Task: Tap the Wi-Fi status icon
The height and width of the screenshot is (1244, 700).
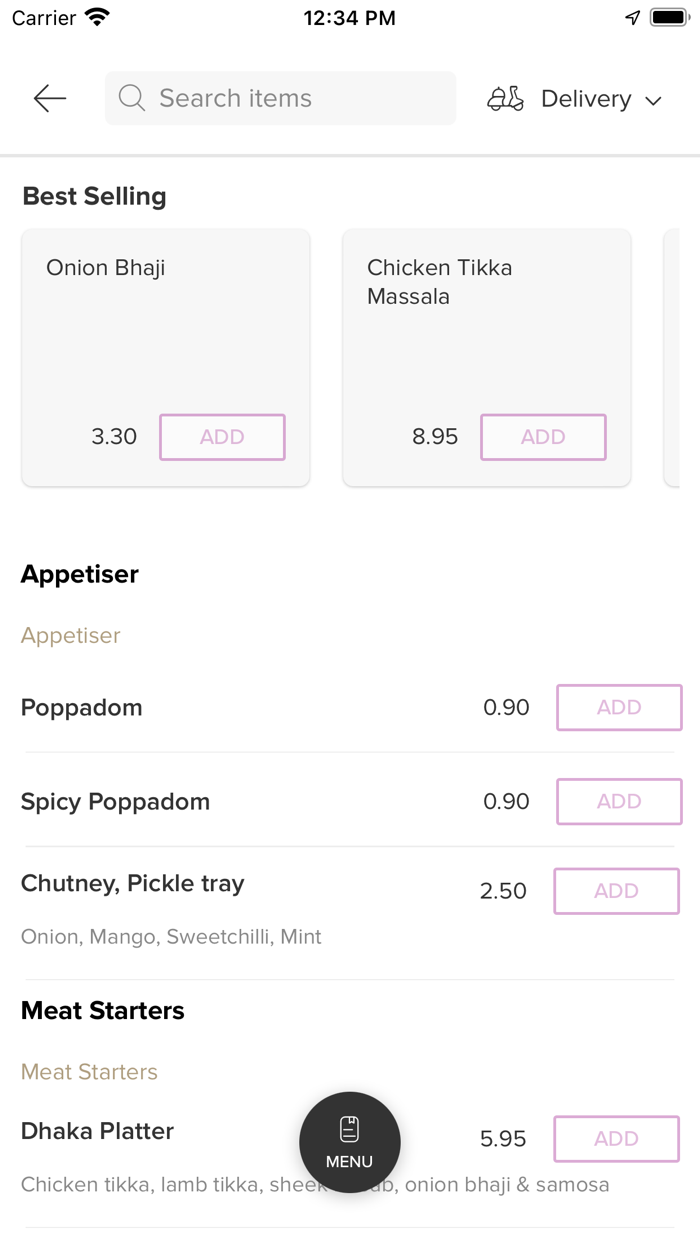Action: 97,17
